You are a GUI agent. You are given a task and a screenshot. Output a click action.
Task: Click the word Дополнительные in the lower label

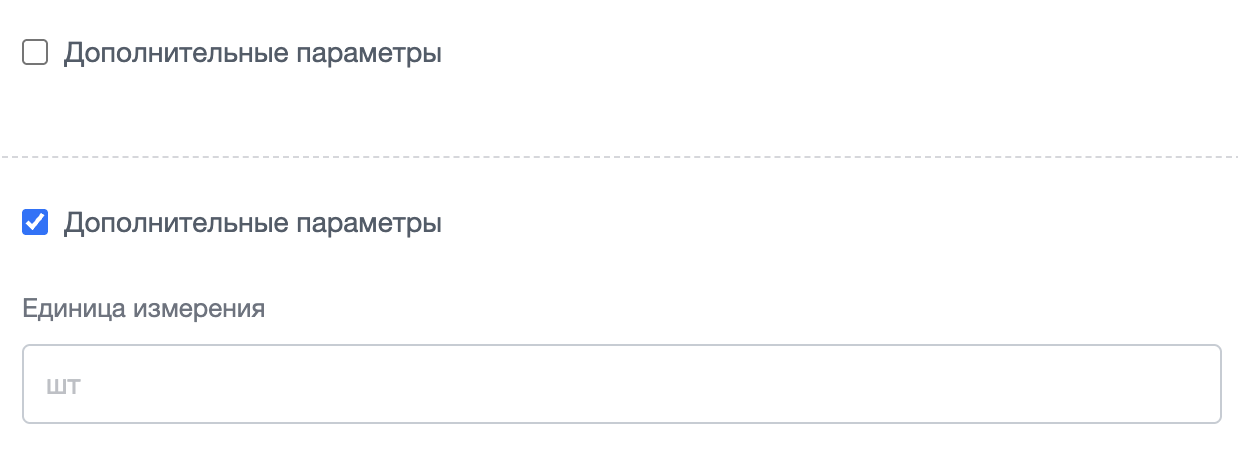click(x=177, y=223)
